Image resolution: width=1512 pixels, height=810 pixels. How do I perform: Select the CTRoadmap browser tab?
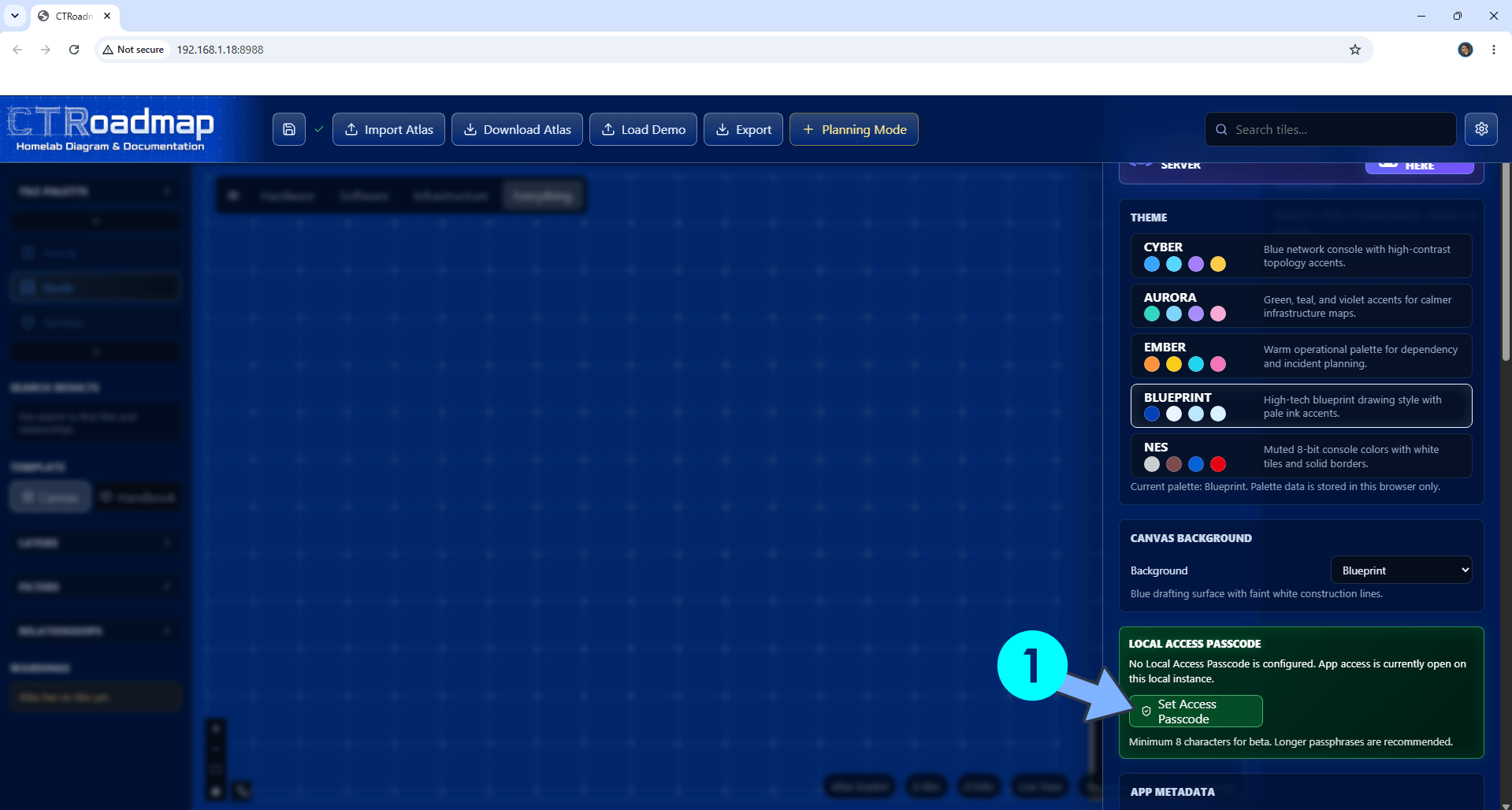tap(75, 16)
